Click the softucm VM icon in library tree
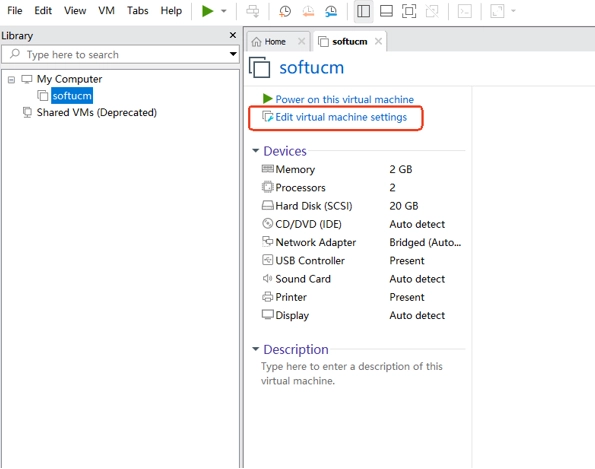Image resolution: width=595 pixels, height=469 pixels. [x=42, y=95]
